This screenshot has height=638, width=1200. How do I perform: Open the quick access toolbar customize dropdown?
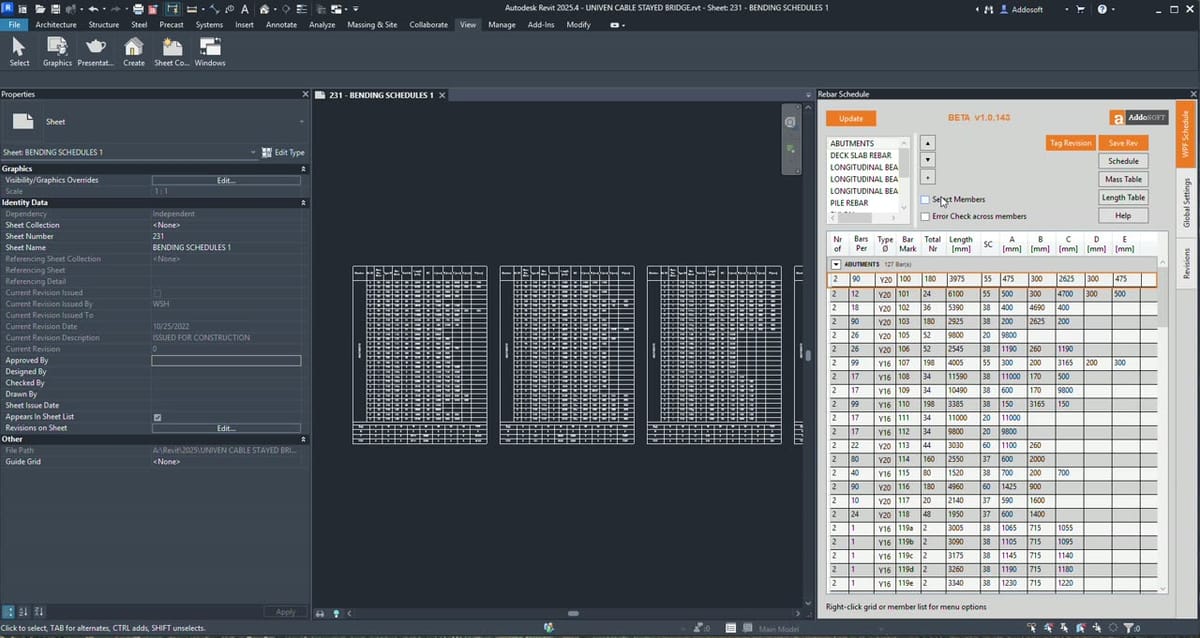357,9
